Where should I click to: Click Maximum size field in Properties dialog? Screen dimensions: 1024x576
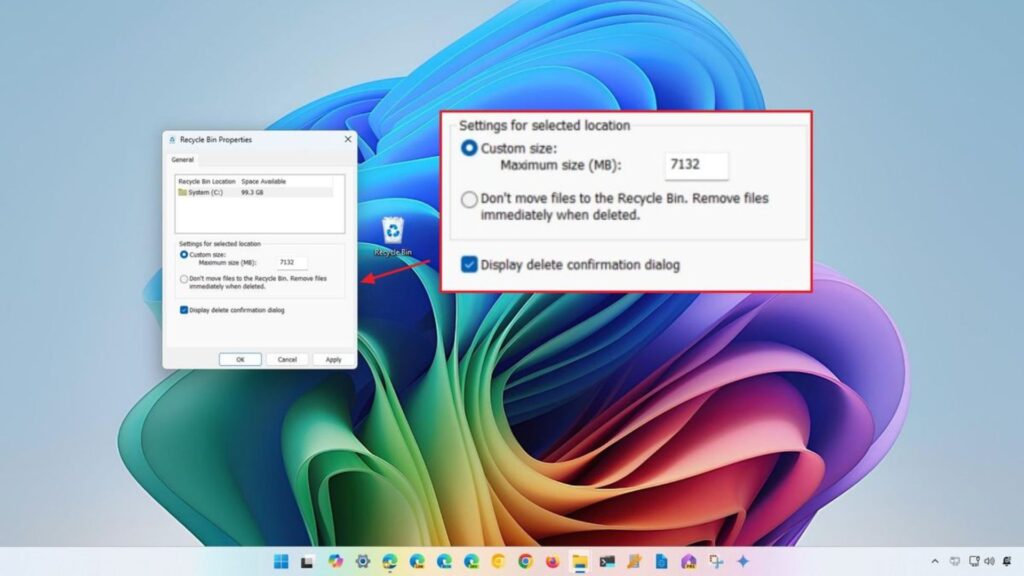coord(292,262)
